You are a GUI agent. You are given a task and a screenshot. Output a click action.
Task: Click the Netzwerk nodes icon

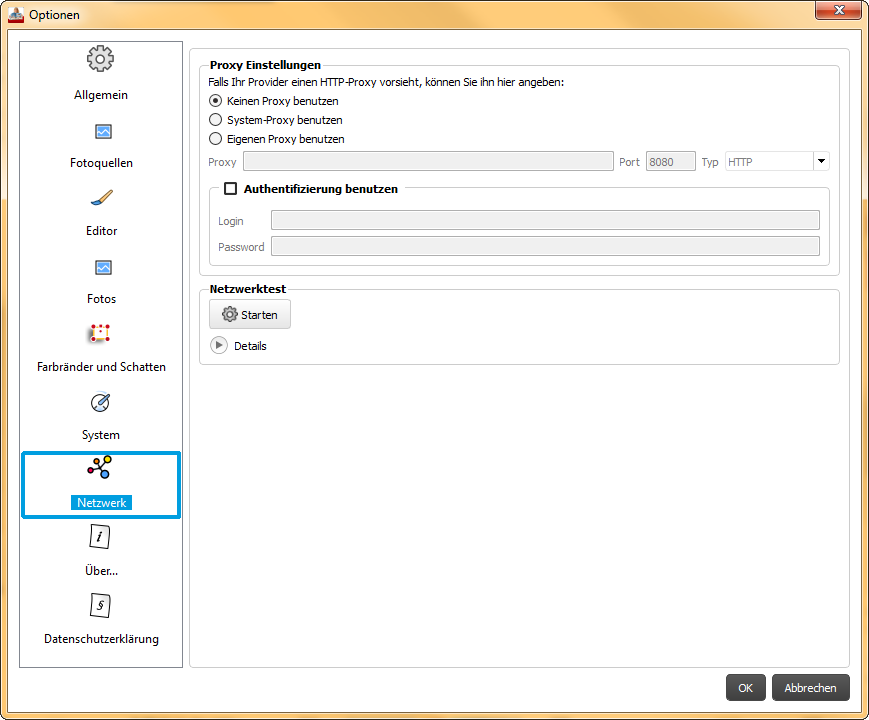[x=100, y=468]
